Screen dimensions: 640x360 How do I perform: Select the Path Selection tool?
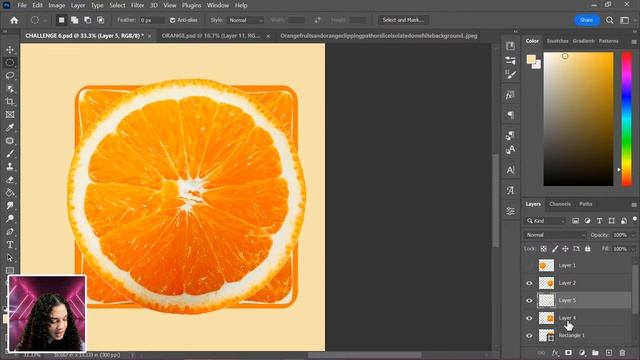click(x=10, y=258)
